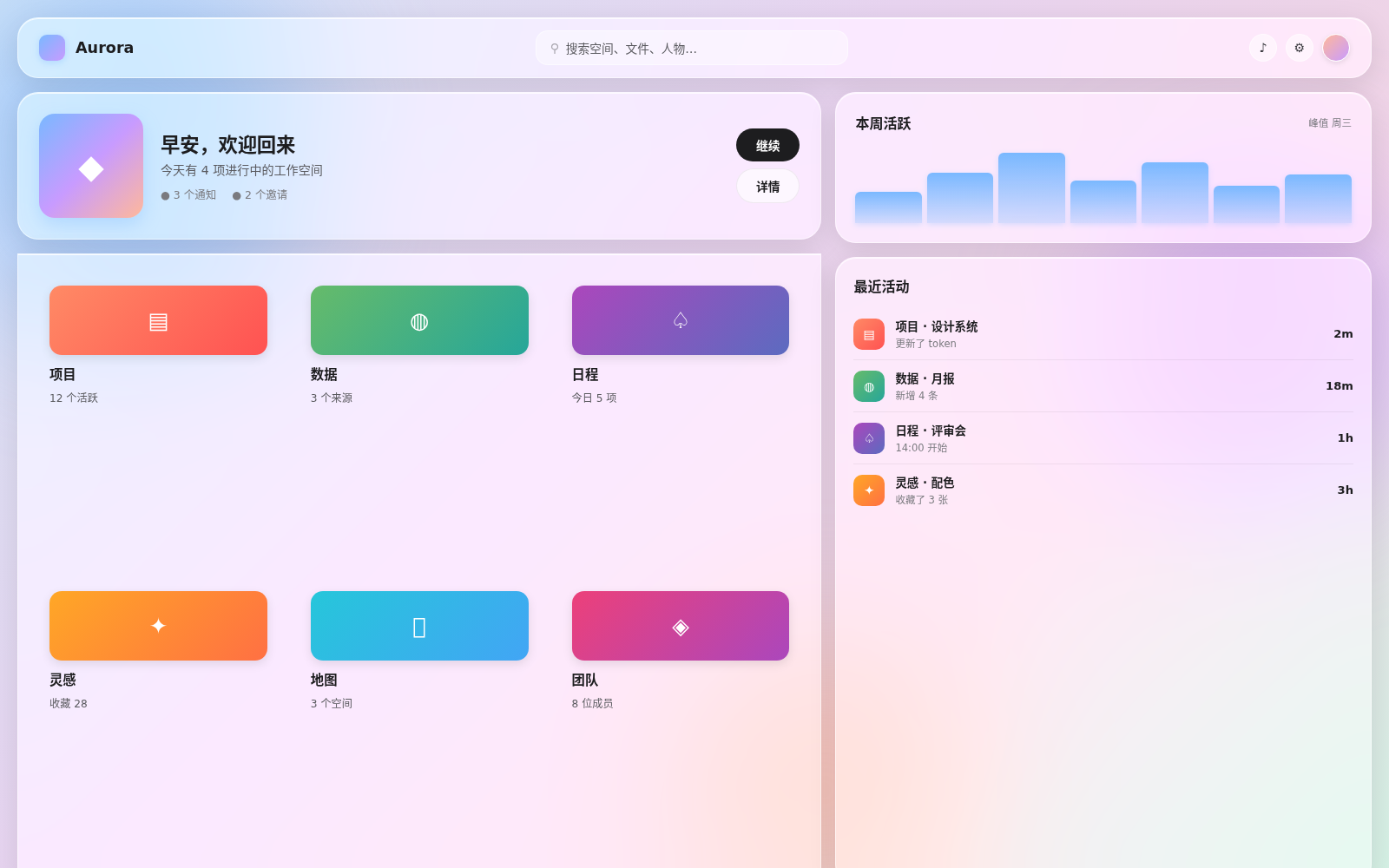Click the 项目 card title
Screen dimensions: 1389x868
click(63, 375)
